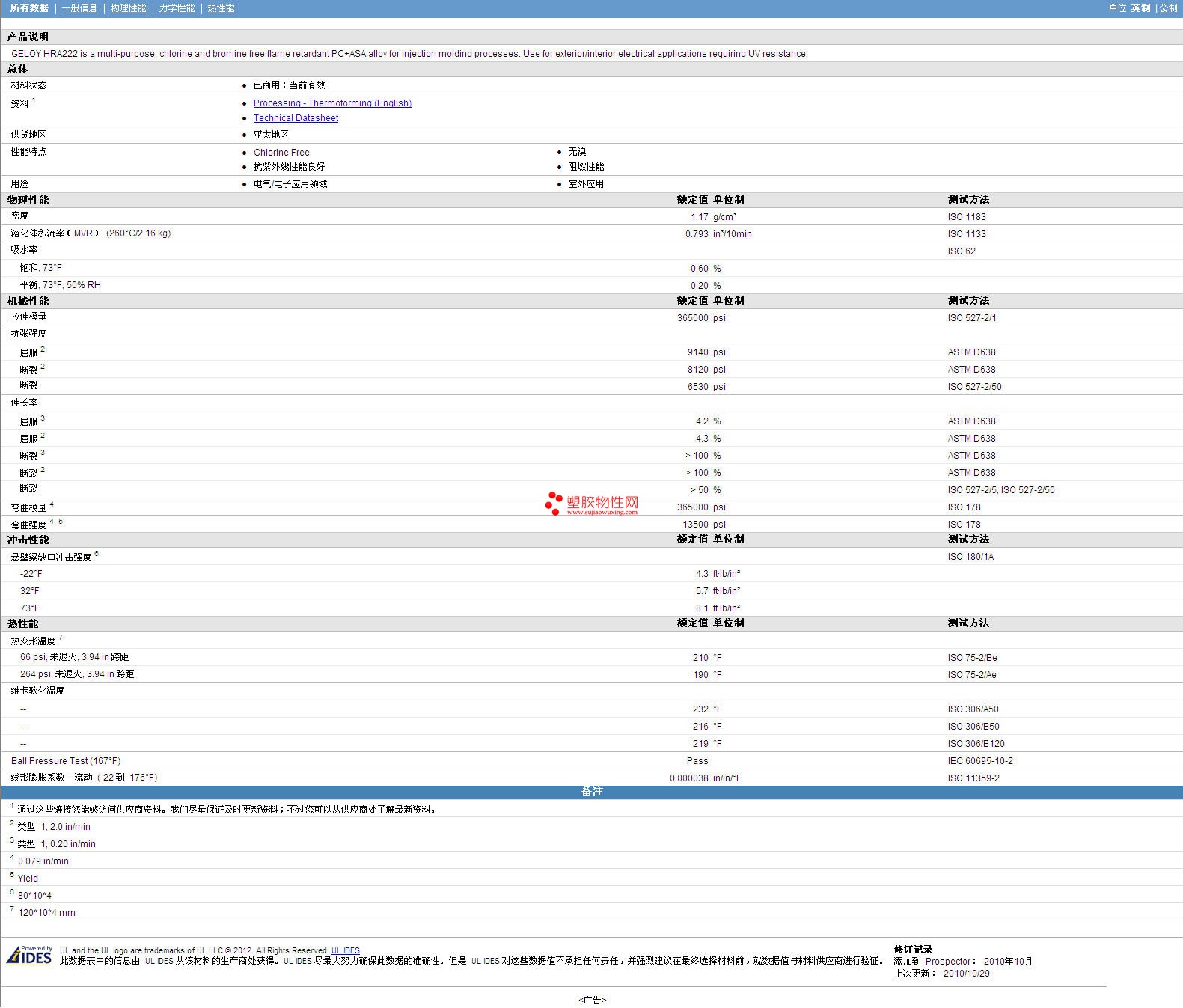1183x1008 pixels.
Task: Select expansion coefficient 0.000038
Action: (689, 778)
